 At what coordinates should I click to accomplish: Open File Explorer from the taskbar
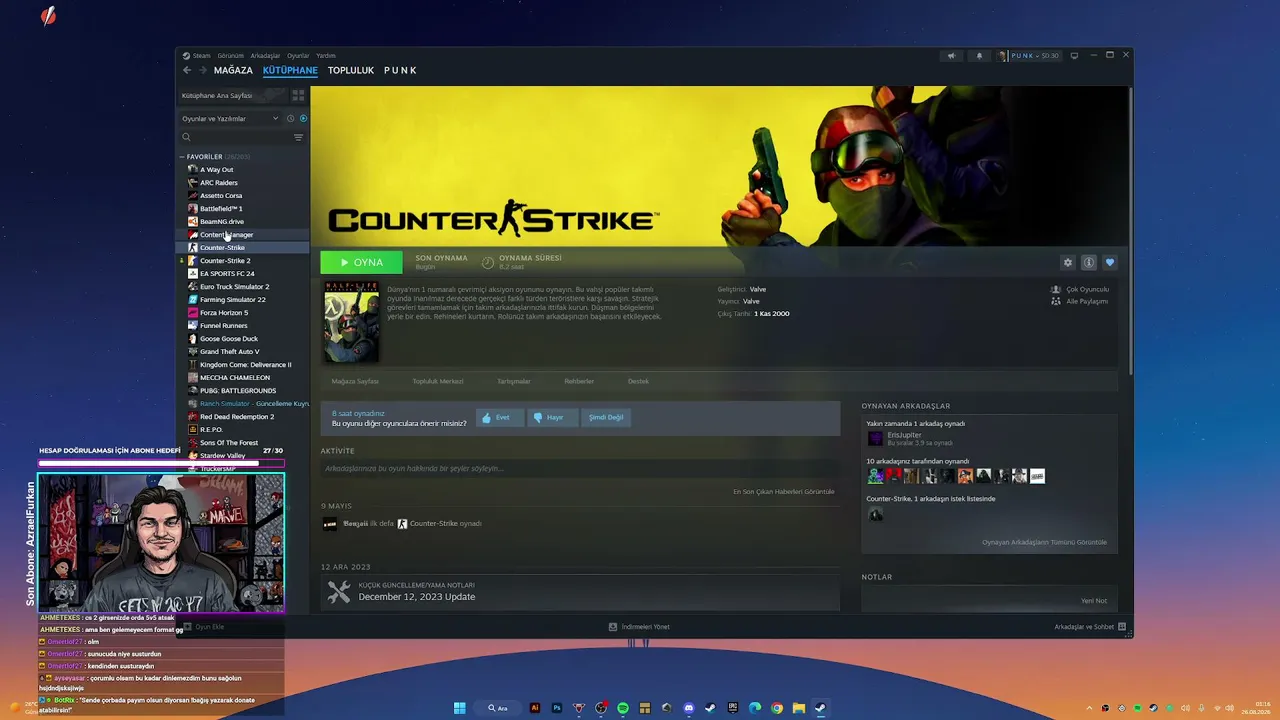(x=799, y=708)
